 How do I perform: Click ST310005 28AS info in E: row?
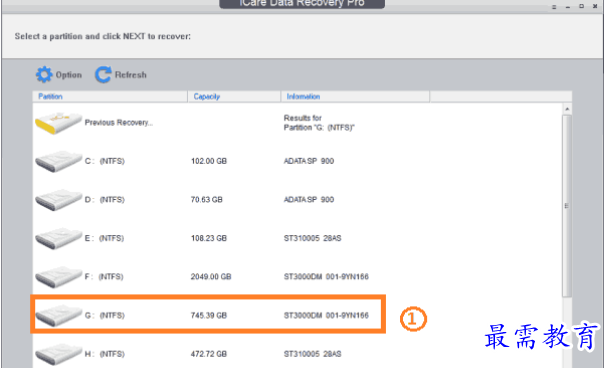[x=313, y=238]
